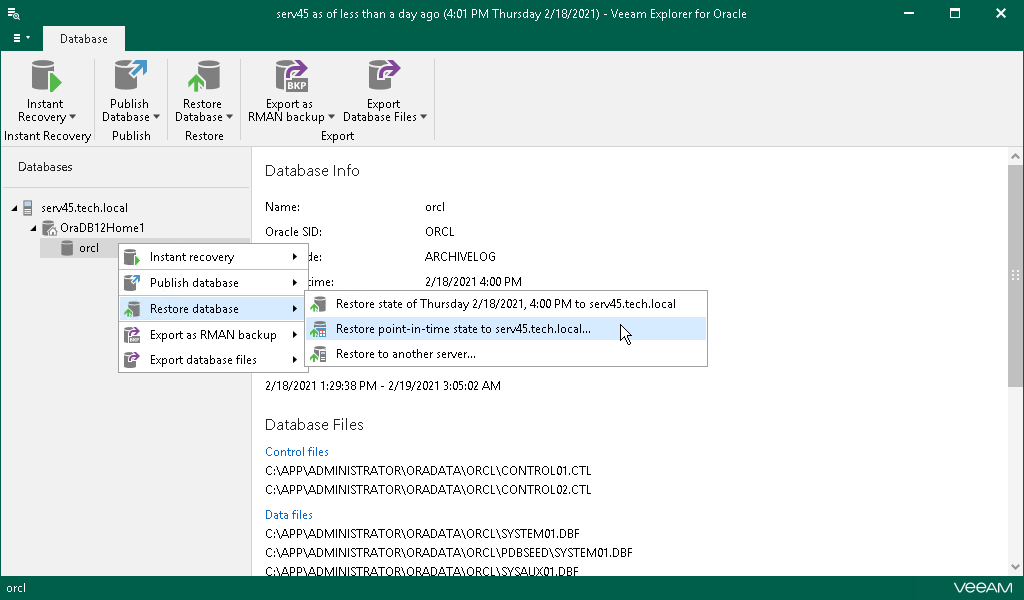Viewport: 1024px width, 600px height.
Task: Choose Export database files context entry
Action: (x=213, y=360)
